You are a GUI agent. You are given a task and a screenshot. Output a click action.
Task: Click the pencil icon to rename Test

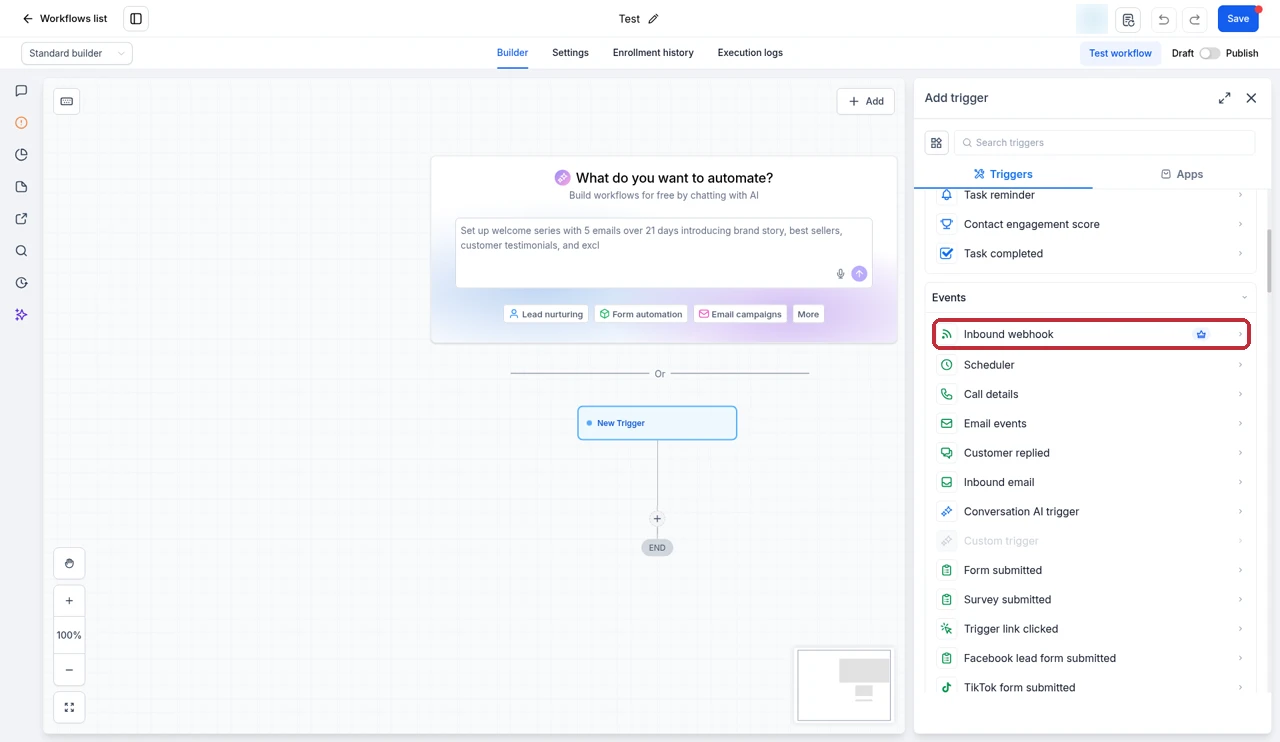[x=654, y=19]
